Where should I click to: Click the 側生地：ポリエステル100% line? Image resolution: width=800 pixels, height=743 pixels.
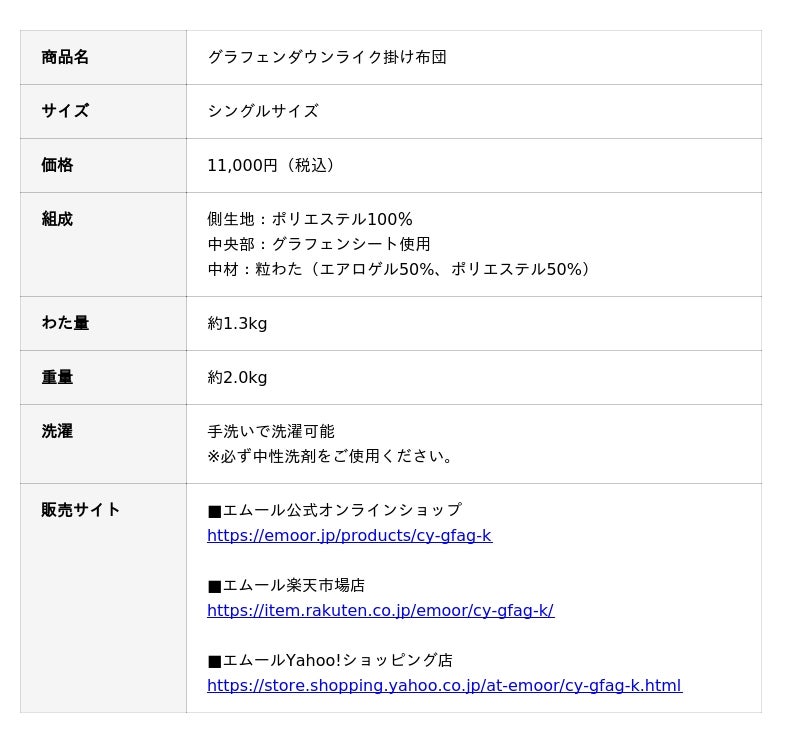[x=310, y=219]
